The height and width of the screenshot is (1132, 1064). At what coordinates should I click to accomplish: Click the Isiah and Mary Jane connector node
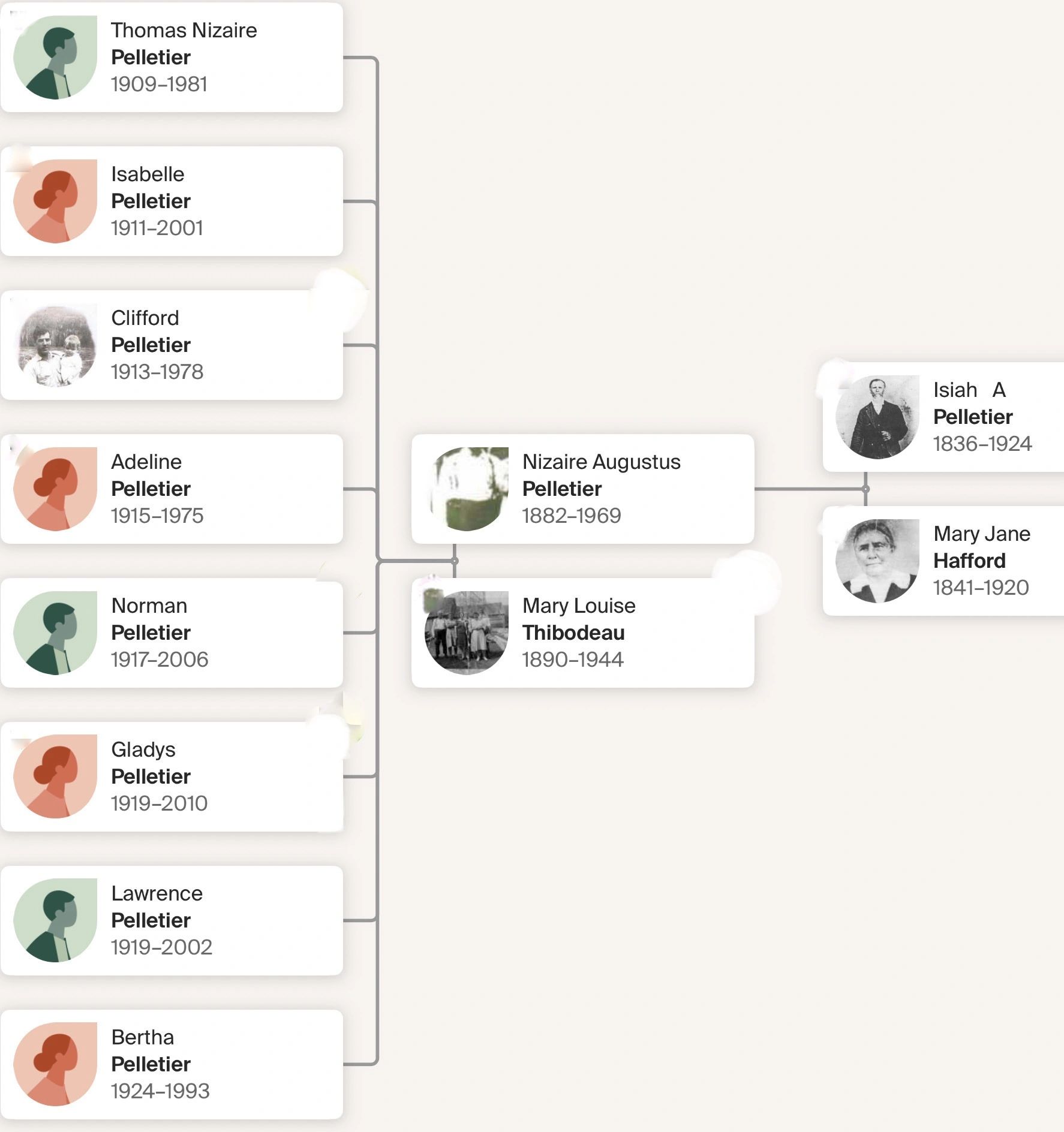point(865,489)
